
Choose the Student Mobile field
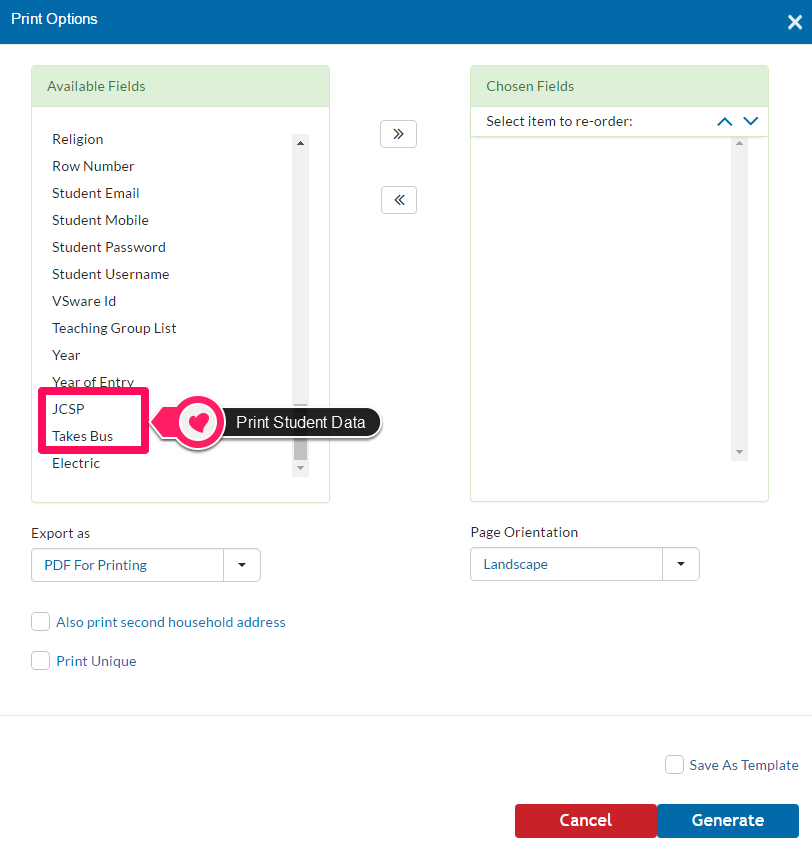pos(100,220)
